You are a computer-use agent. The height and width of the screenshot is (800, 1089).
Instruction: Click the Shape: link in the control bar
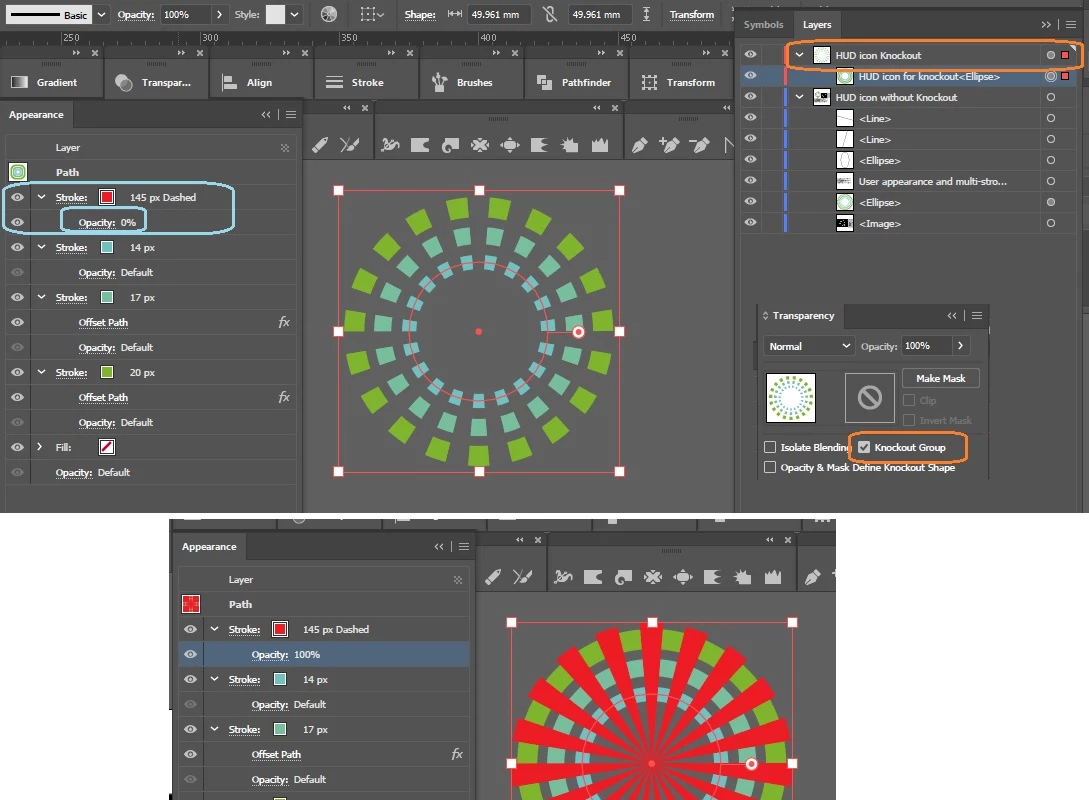click(420, 15)
